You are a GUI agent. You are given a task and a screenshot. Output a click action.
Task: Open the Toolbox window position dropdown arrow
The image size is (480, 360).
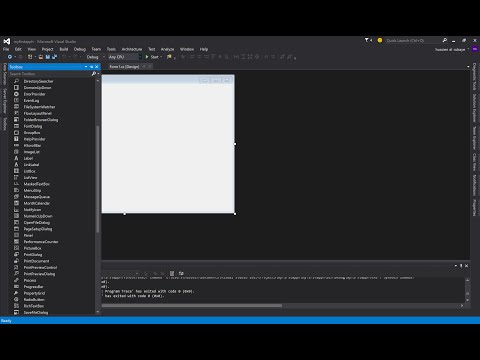point(86,67)
